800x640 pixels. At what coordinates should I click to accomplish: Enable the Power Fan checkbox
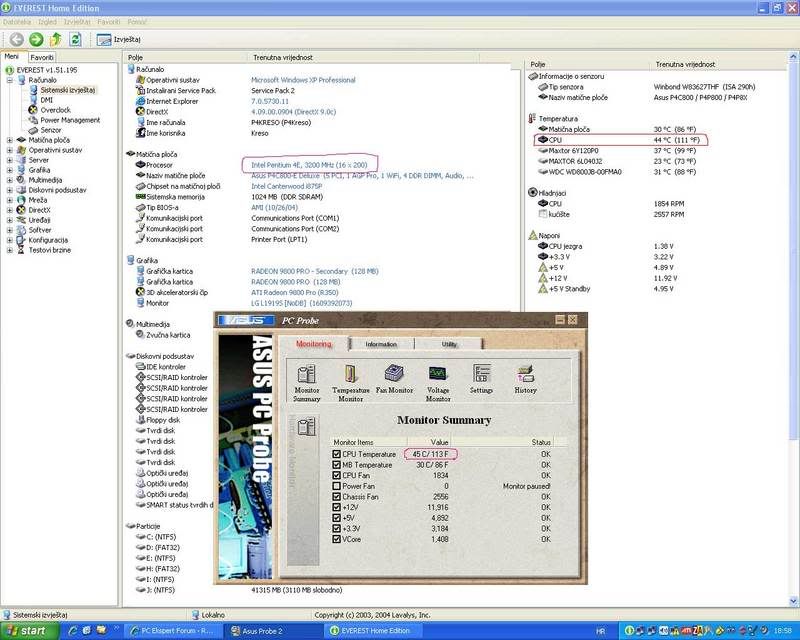(336, 486)
